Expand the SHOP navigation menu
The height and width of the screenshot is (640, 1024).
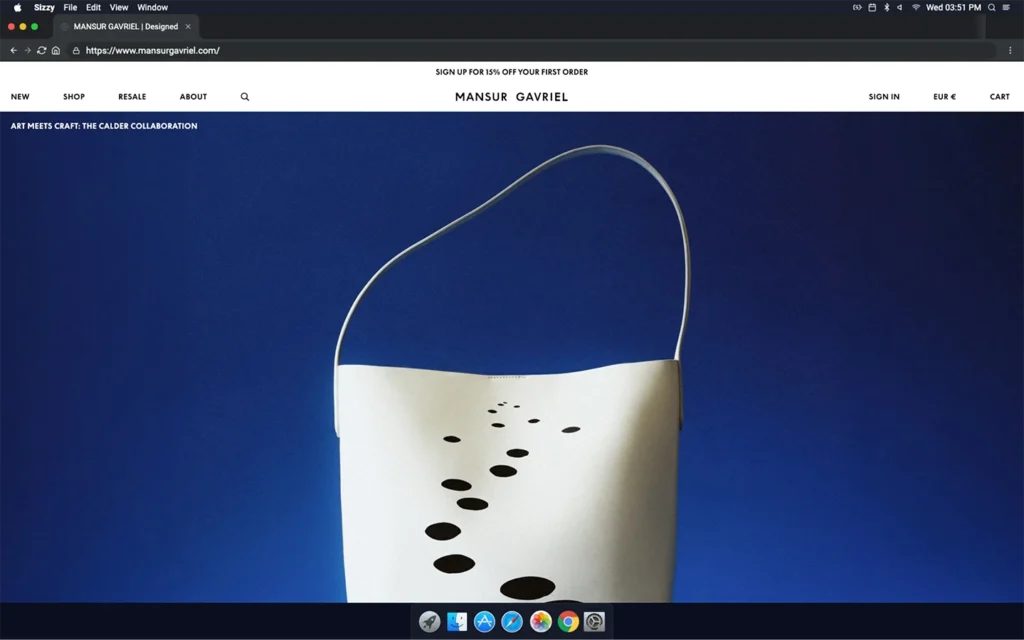point(74,97)
